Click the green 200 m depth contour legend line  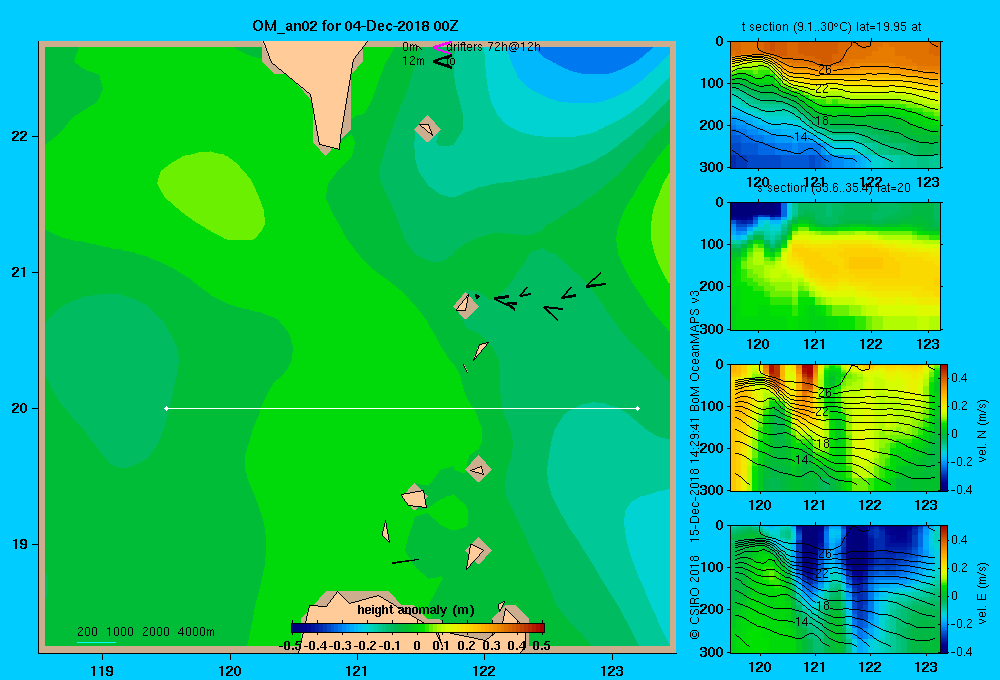(x=96, y=642)
